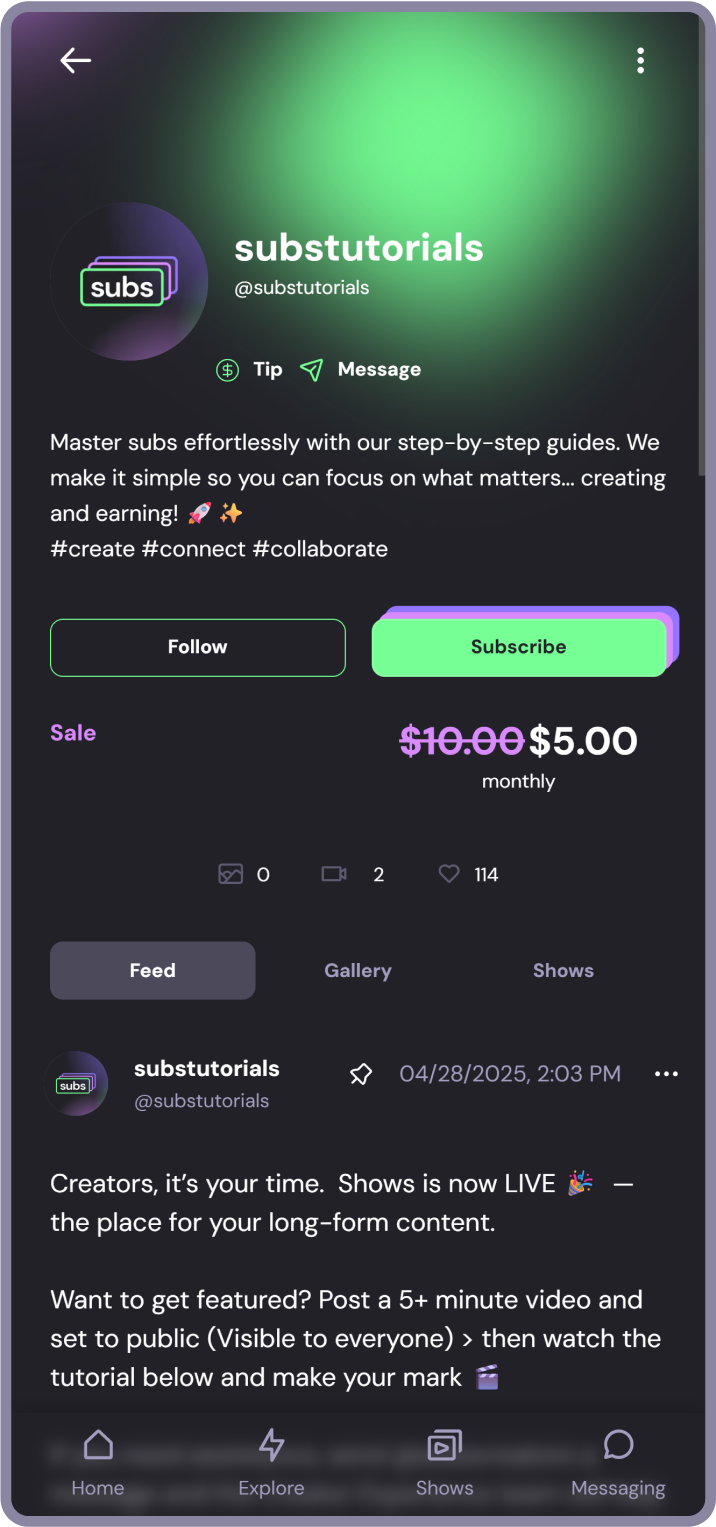This screenshot has height=1527, width=716.
Task: Open Message via paper plane icon
Action: point(312,370)
